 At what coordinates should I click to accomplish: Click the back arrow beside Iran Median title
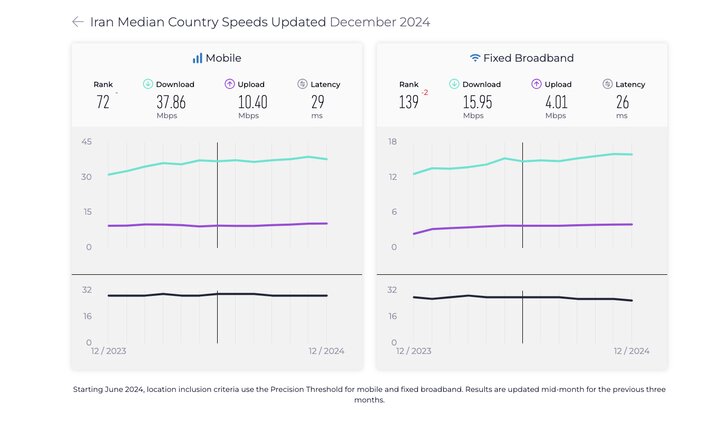[x=77, y=21]
